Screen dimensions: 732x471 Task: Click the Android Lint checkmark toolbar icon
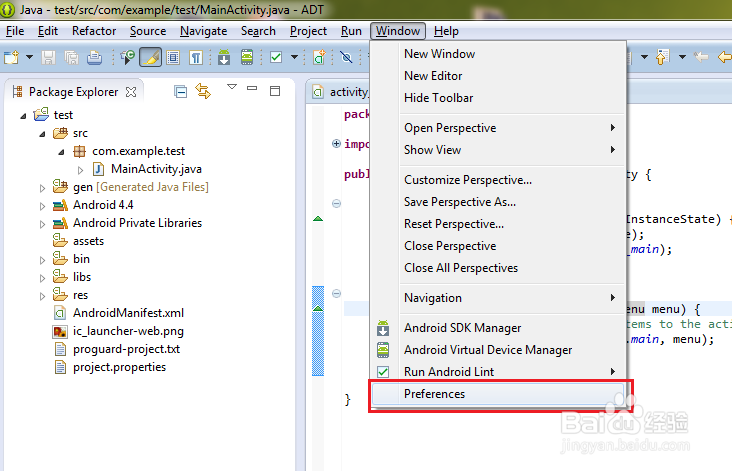[x=276, y=57]
